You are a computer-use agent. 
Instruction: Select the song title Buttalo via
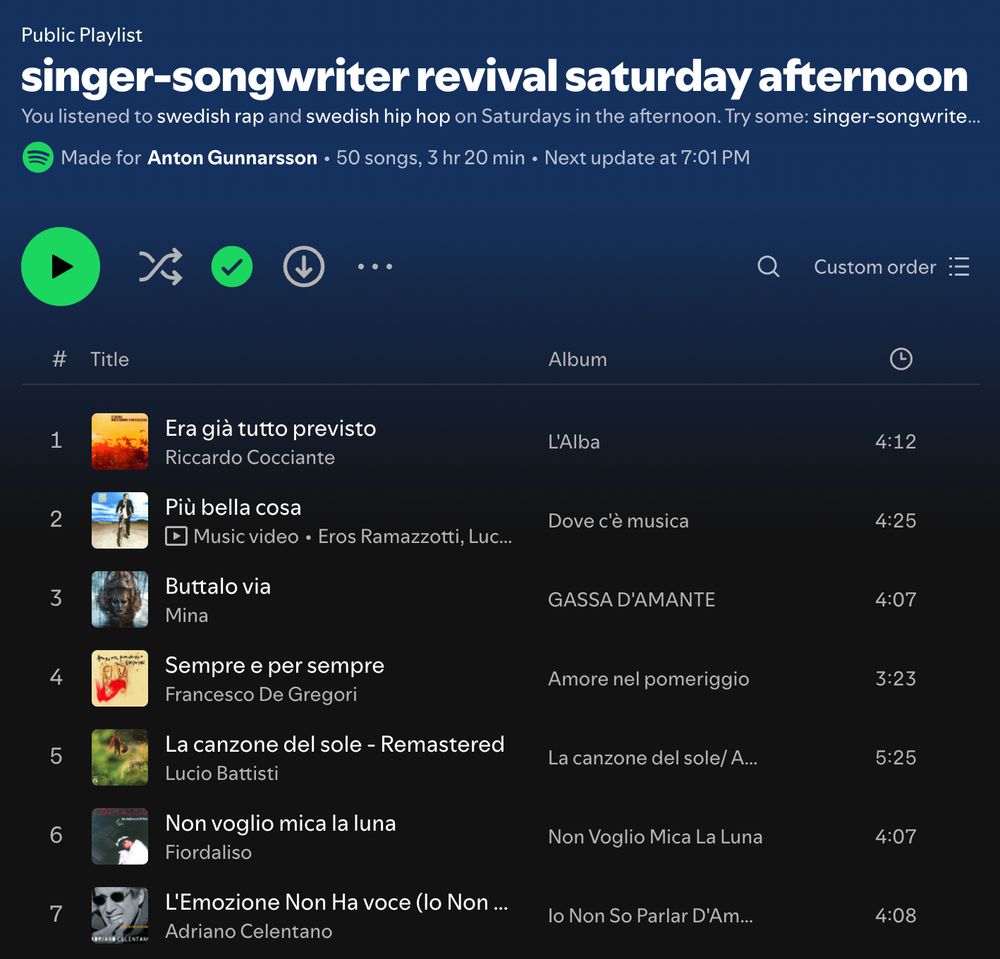pyautogui.click(x=218, y=587)
